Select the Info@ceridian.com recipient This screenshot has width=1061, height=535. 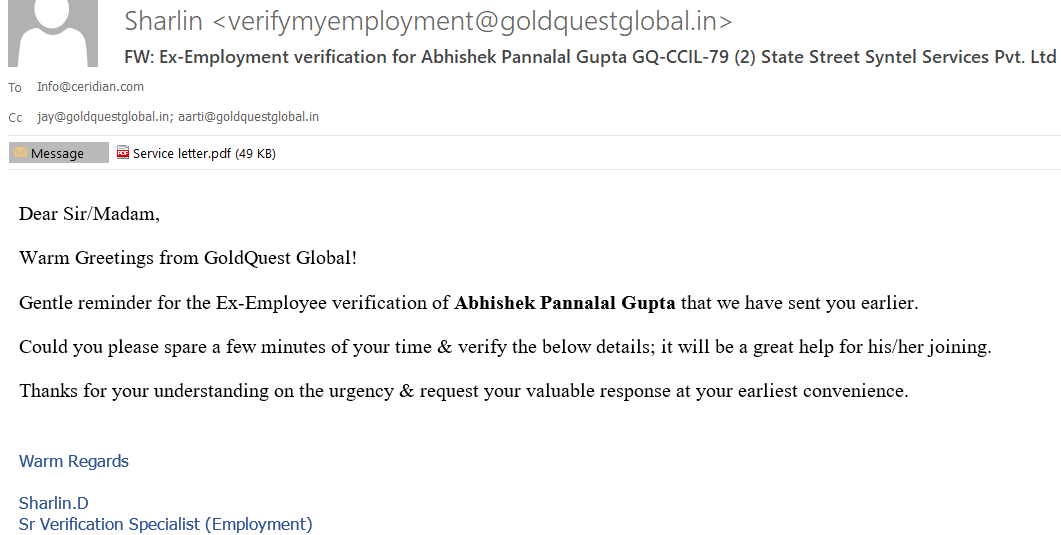click(90, 87)
